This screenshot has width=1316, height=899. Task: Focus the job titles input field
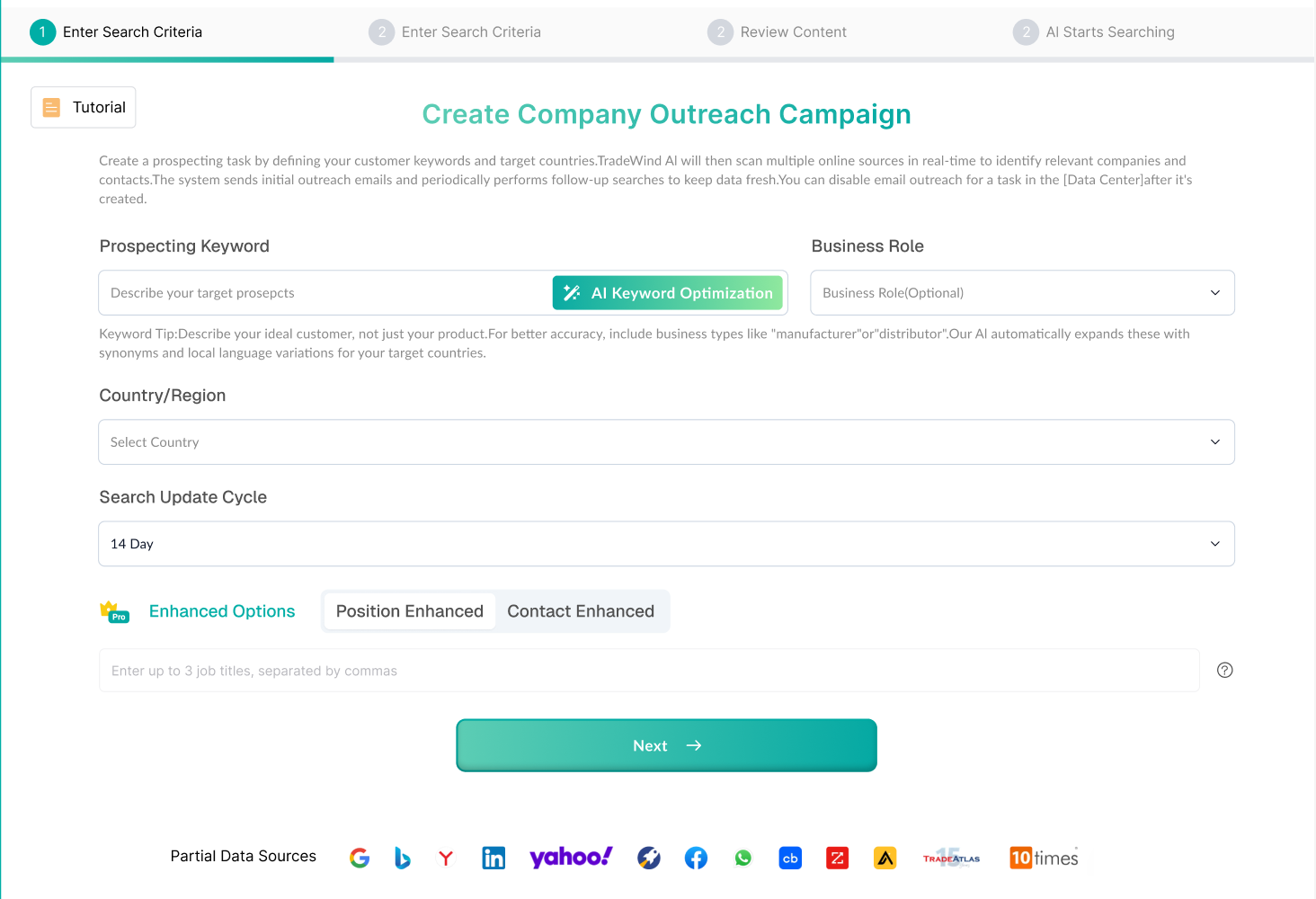[x=649, y=671]
